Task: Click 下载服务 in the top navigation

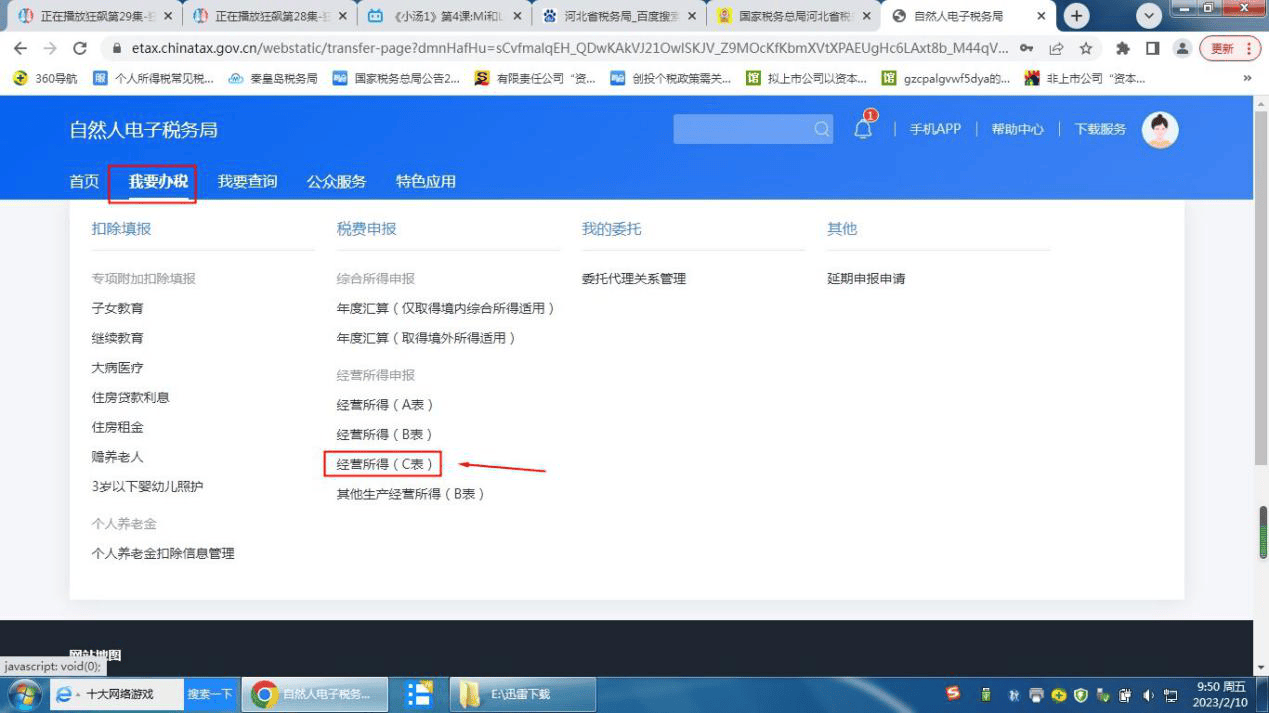Action: coord(1098,129)
